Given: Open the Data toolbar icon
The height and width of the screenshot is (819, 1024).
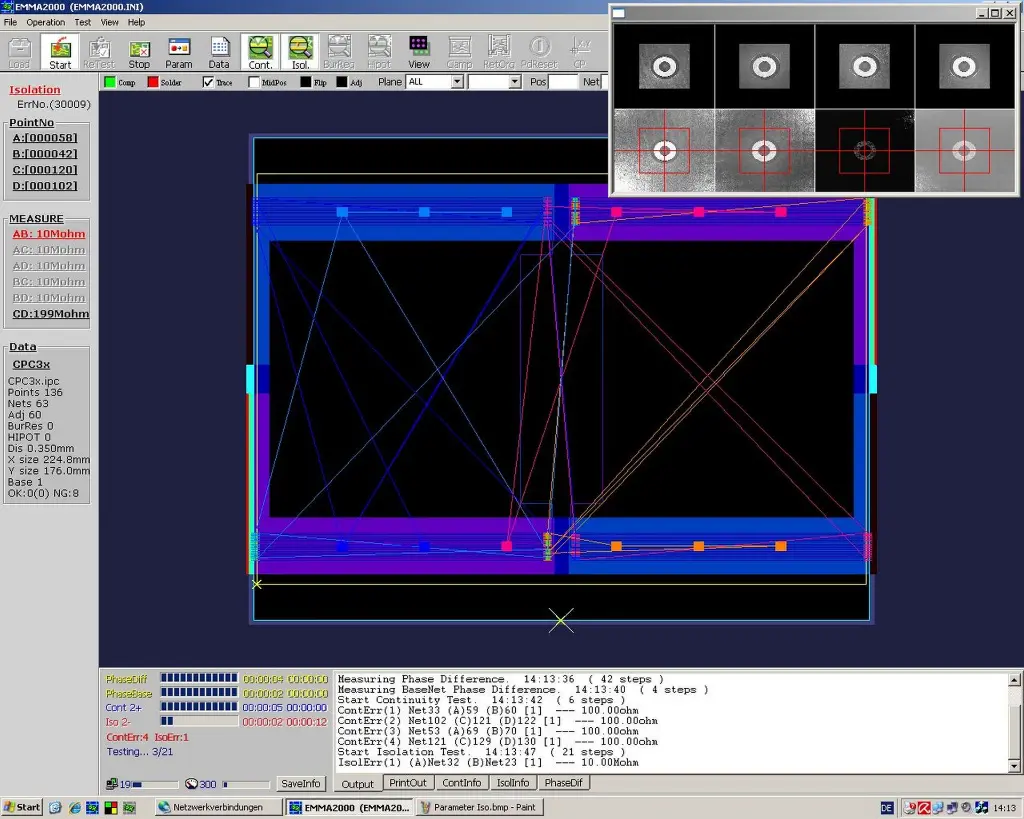Looking at the screenshot, I should (219, 52).
